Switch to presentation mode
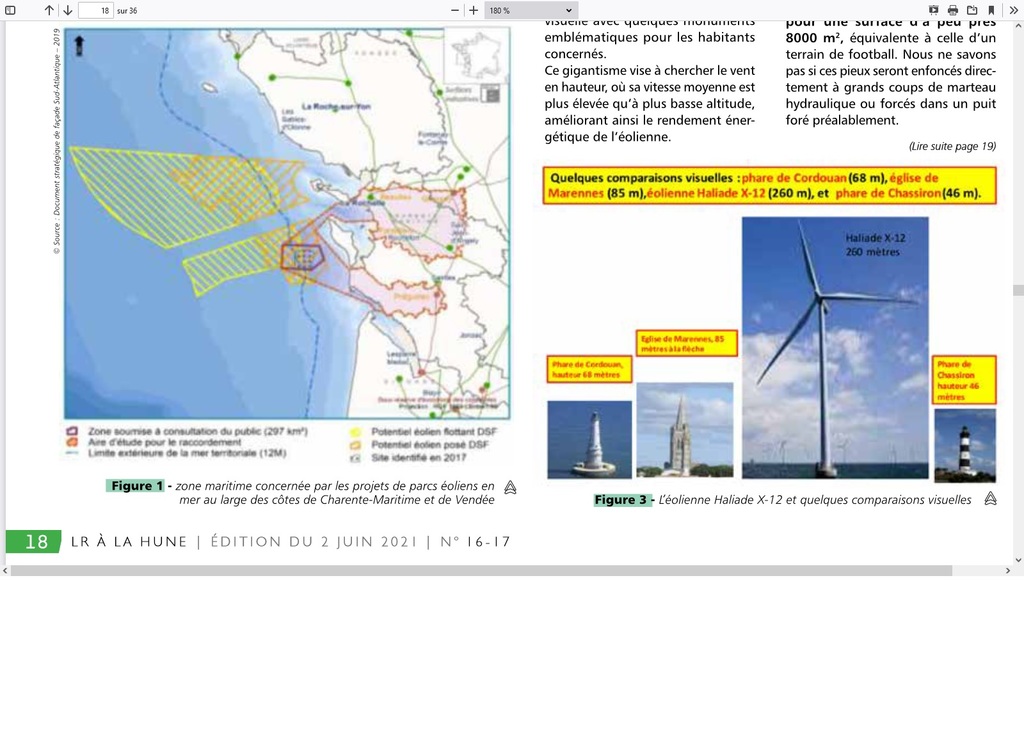Image resolution: width=1024 pixels, height=731 pixels. [x=934, y=10]
